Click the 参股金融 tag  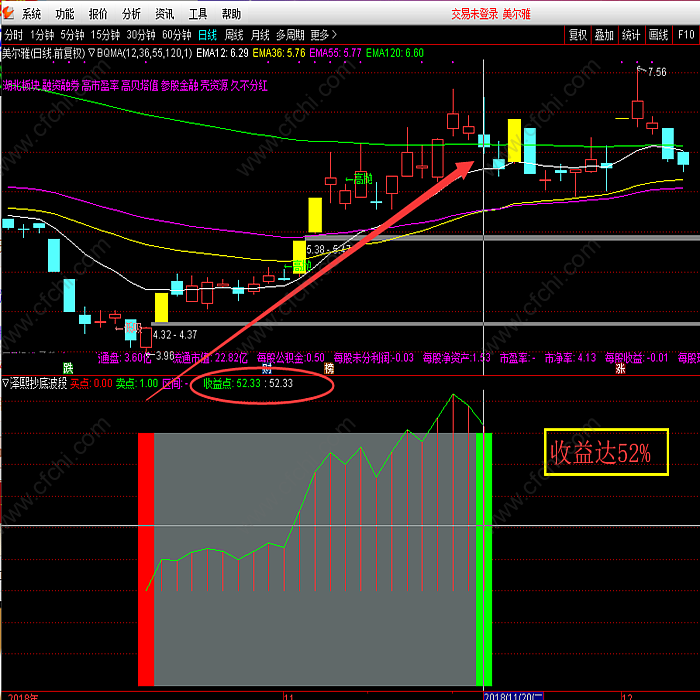(x=179, y=86)
